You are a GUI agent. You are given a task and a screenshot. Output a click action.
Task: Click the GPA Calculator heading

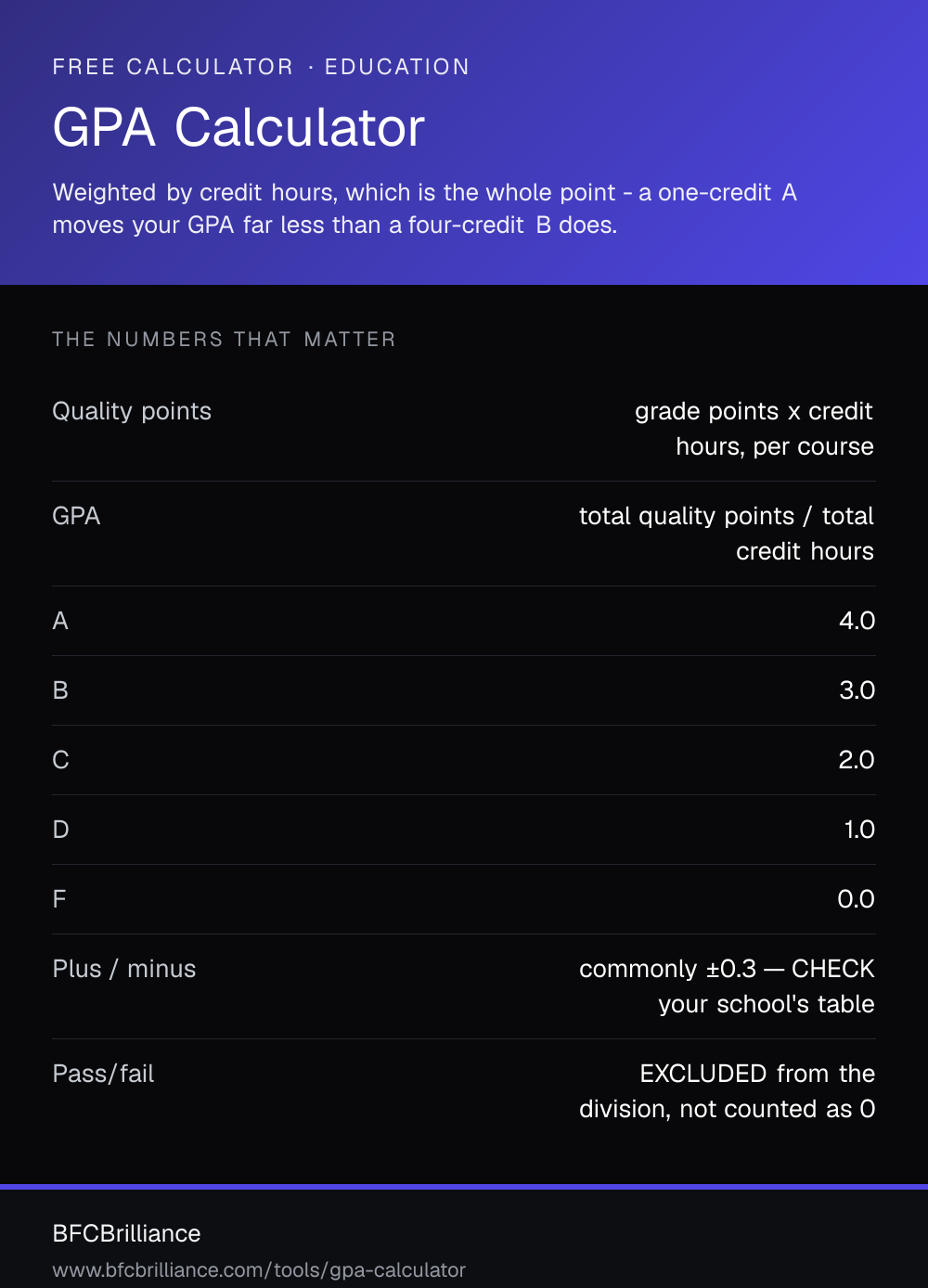click(238, 127)
